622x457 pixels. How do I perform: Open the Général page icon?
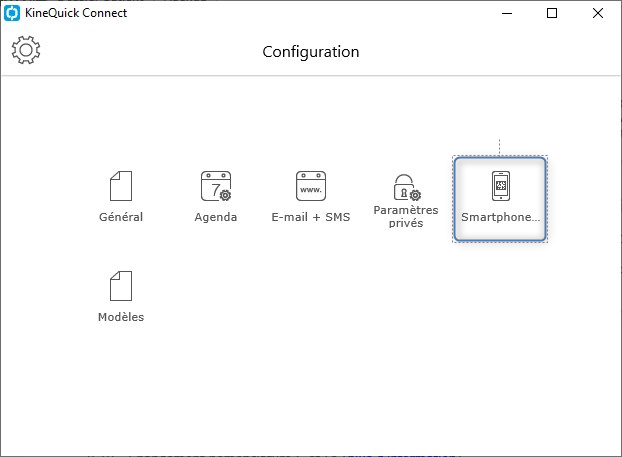[121, 186]
